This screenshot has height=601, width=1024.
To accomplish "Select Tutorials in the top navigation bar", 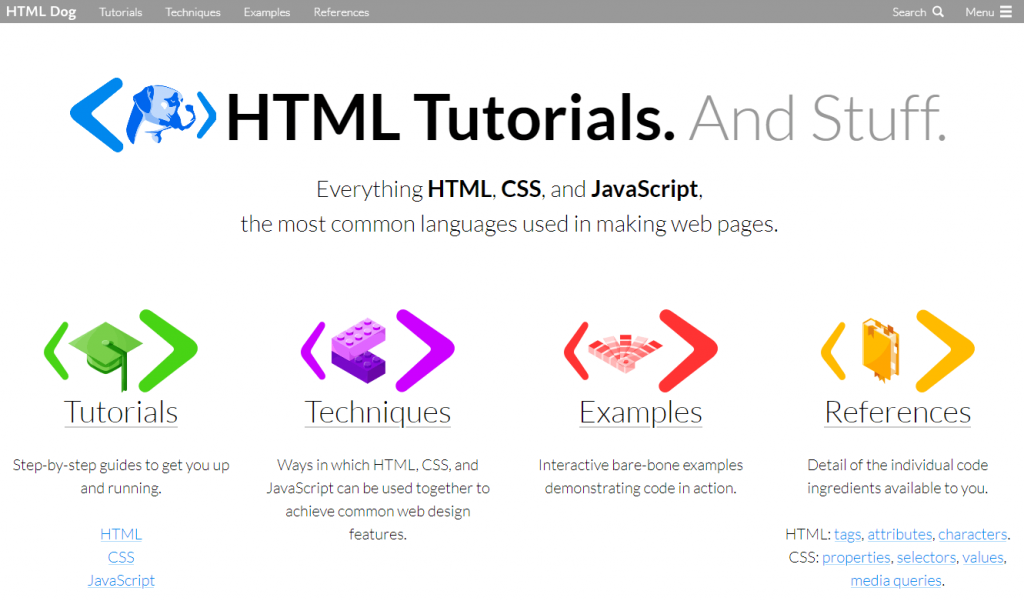I will coord(121,12).
